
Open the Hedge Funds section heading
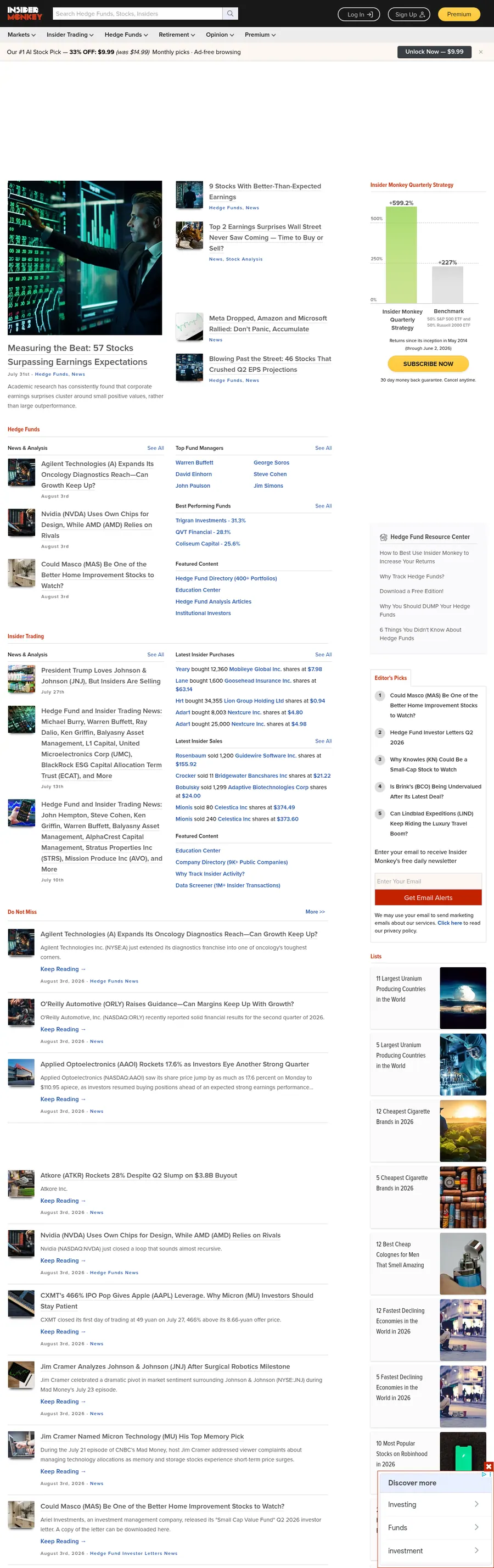(x=23, y=429)
